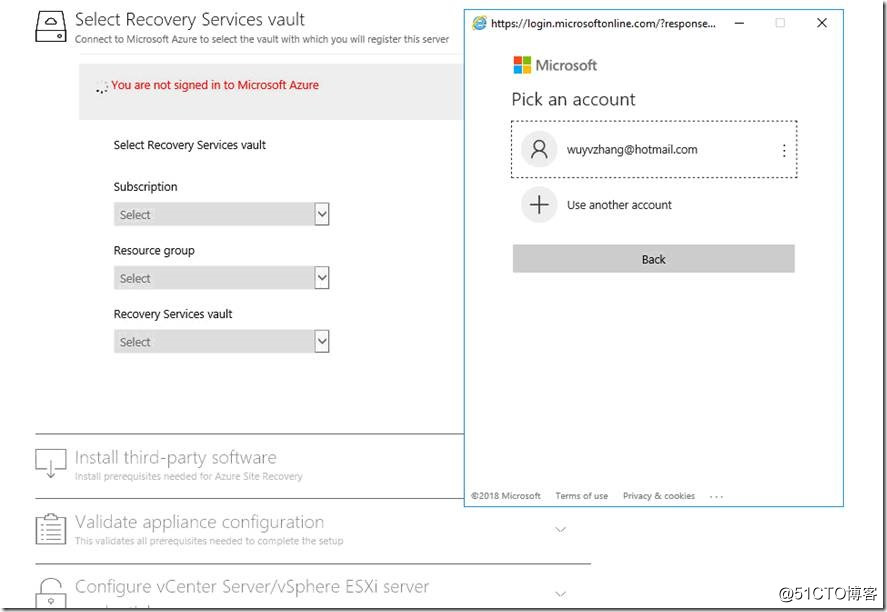Image resolution: width=887 pixels, height=612 pixels.
Task: Select the wuyvzhang@hotmail.com account
Action: tap(654, 149)
